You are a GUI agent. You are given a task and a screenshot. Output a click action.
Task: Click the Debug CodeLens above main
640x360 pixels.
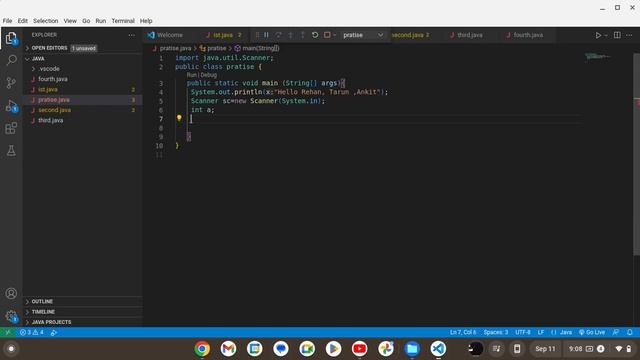[209, 75]
